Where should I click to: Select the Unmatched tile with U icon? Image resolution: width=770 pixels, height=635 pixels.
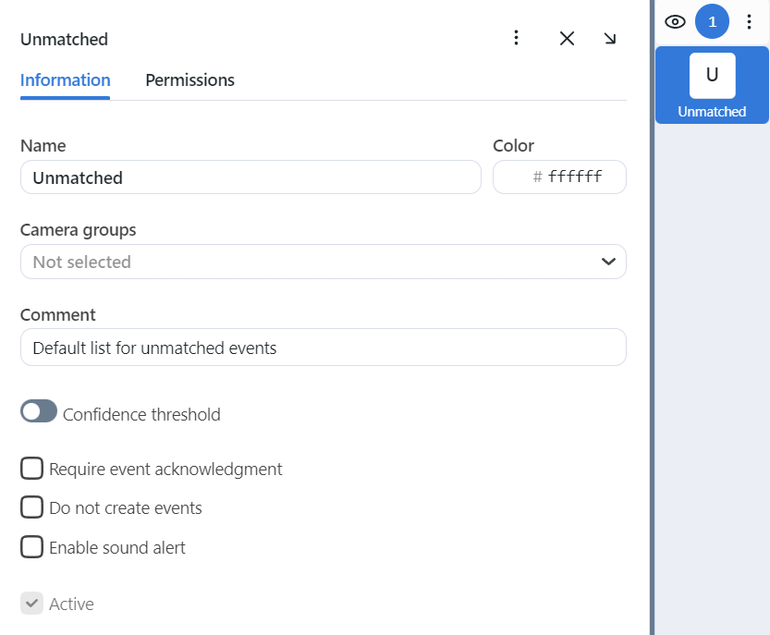coord(712,87)
